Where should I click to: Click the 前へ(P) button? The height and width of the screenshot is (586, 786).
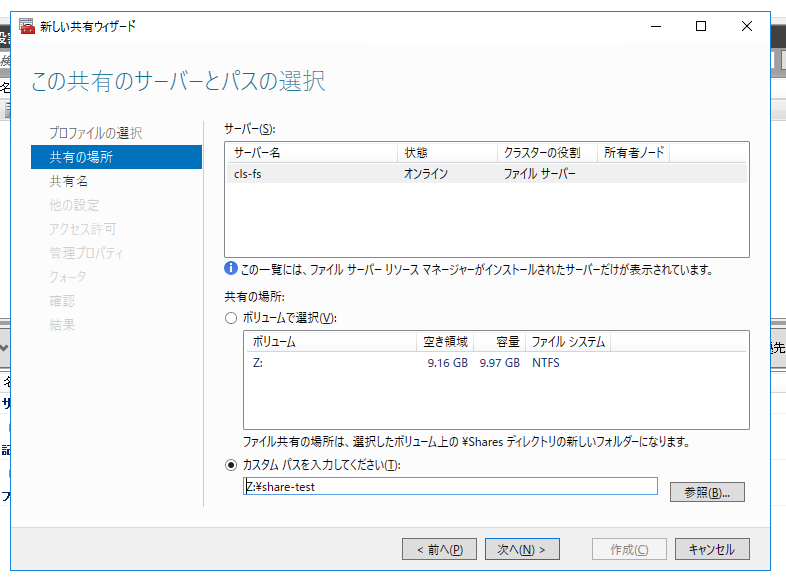pos(440,549)
